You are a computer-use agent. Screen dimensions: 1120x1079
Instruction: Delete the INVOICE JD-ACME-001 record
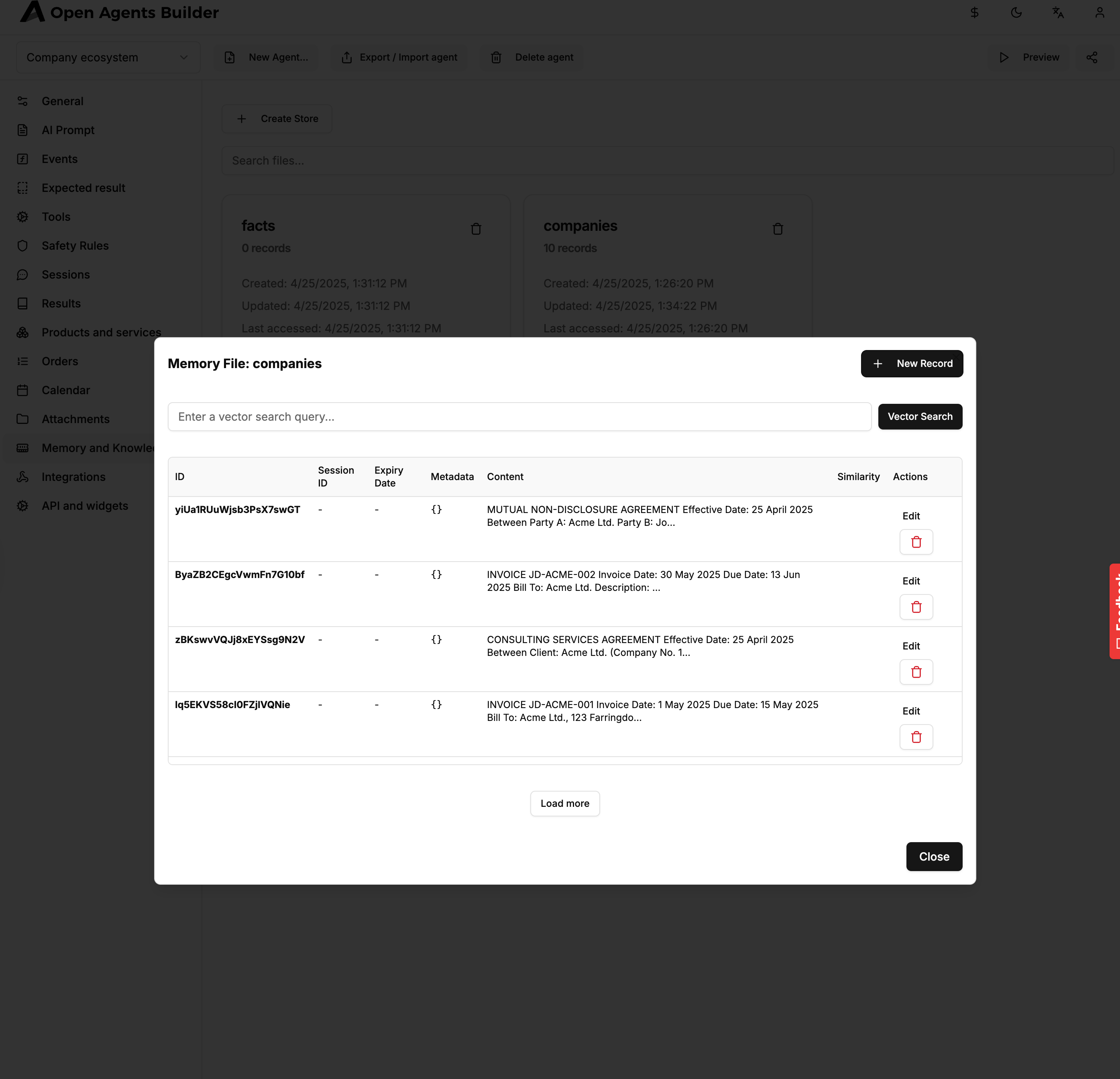916,737
